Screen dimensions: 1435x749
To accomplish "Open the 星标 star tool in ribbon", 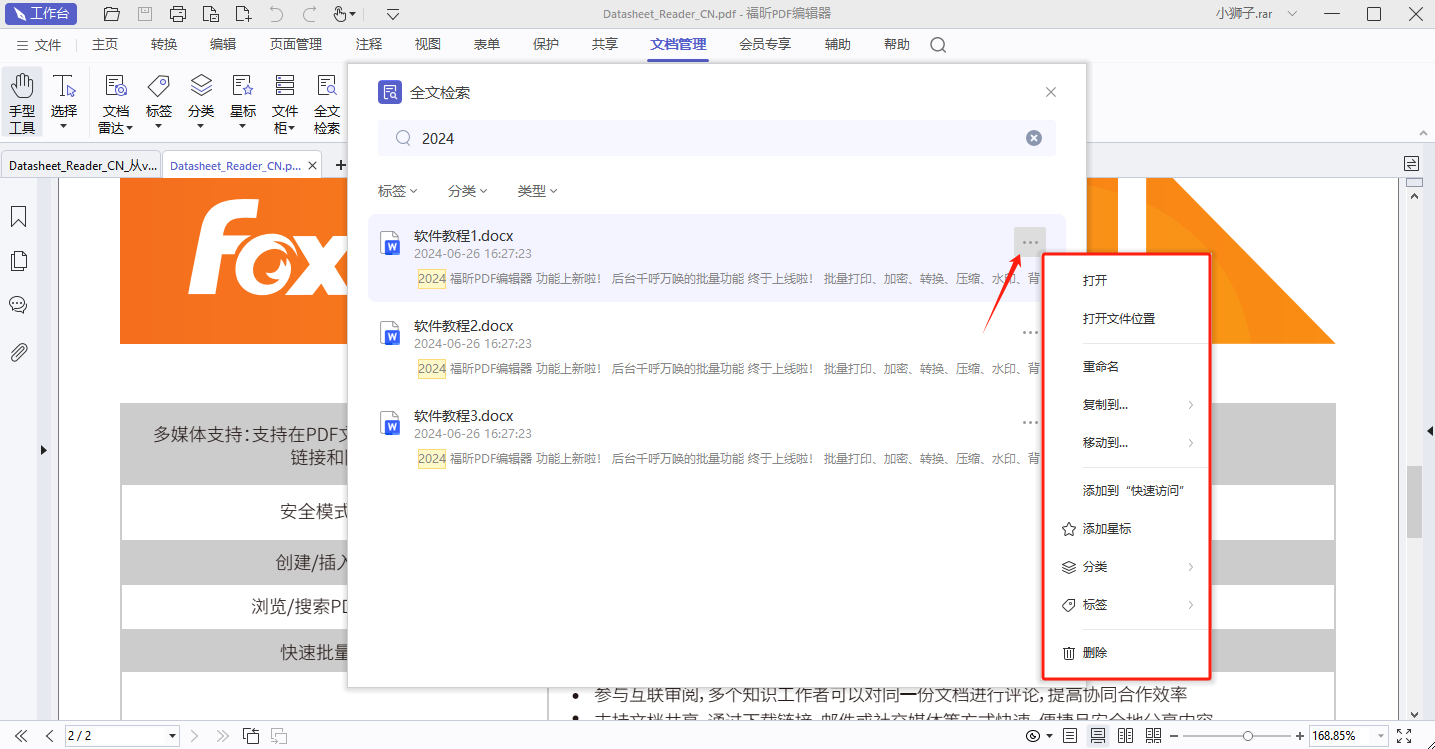I will 243,103.
